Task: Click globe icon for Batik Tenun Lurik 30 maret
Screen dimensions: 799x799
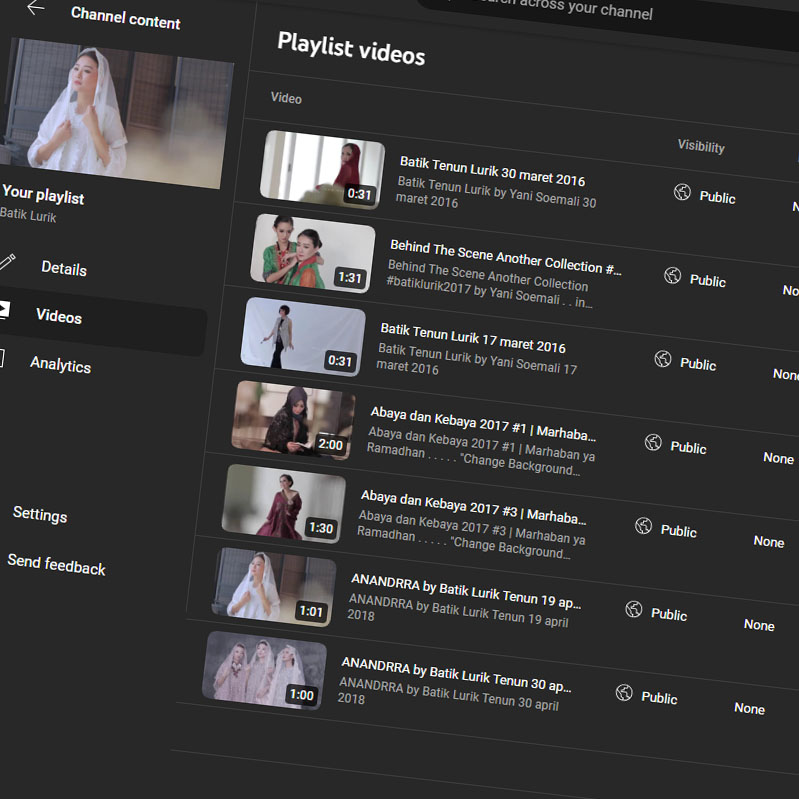Action: pos(682,192)
